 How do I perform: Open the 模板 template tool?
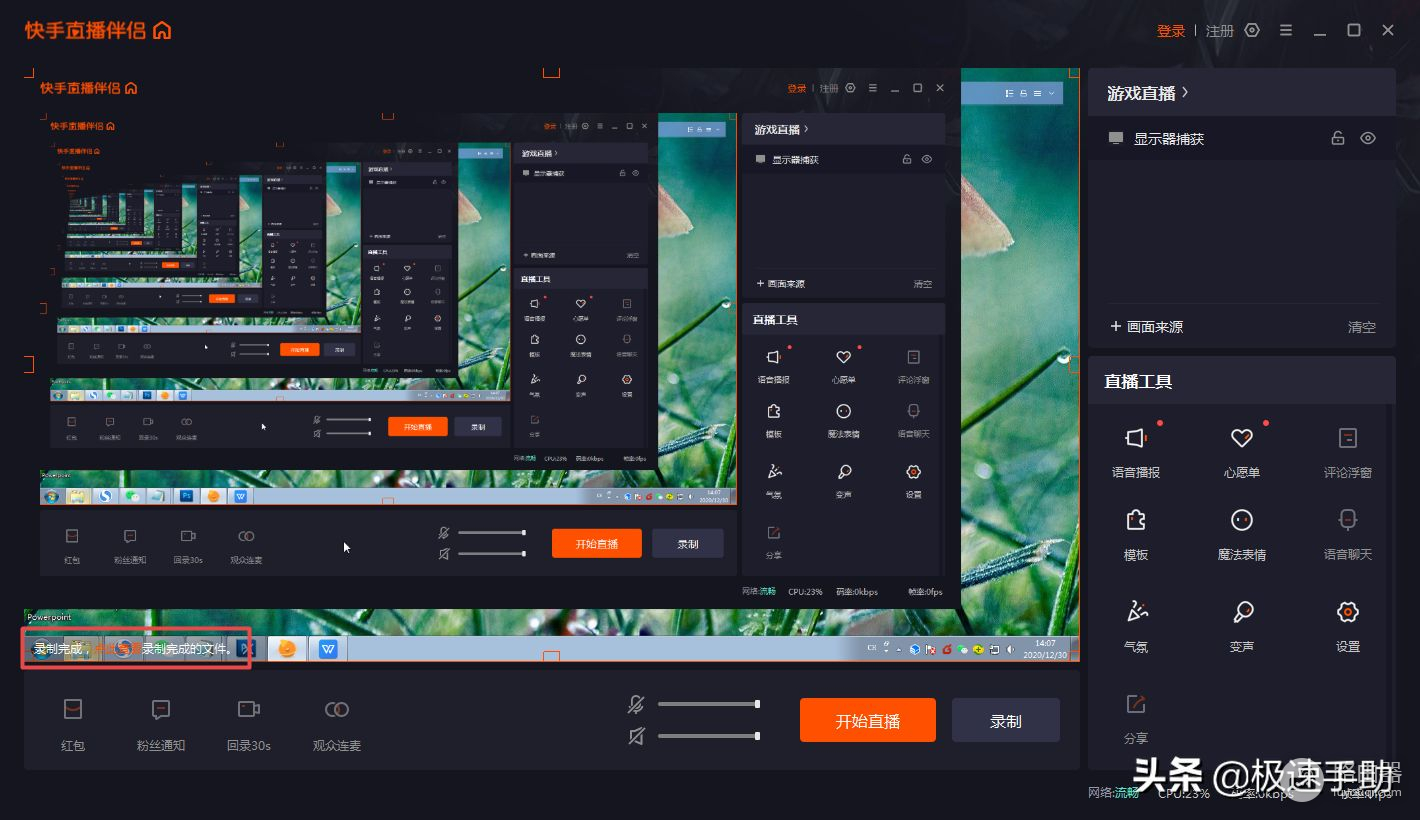coord(1136,534)
